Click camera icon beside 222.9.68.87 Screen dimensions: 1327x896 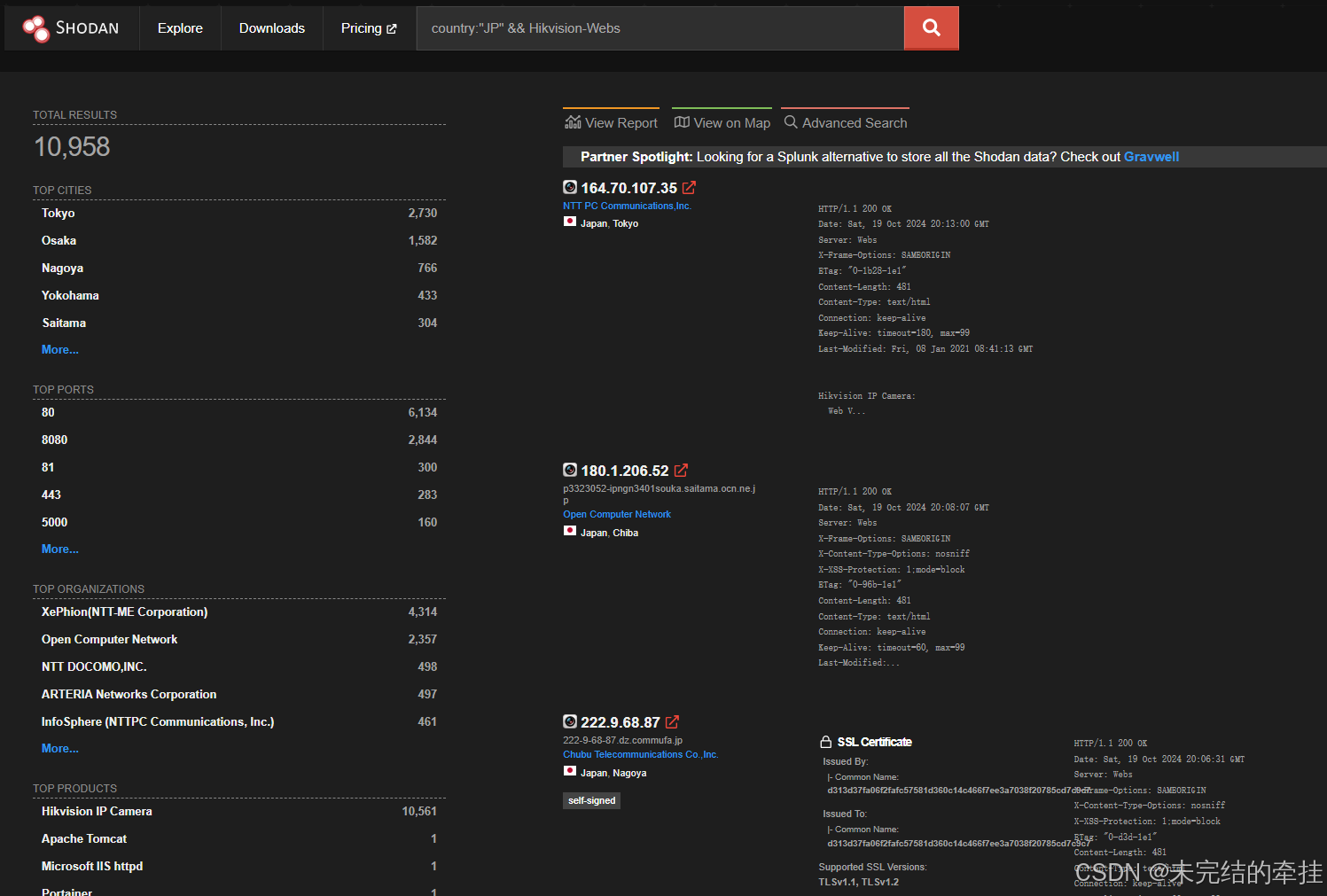click(570, 721)
